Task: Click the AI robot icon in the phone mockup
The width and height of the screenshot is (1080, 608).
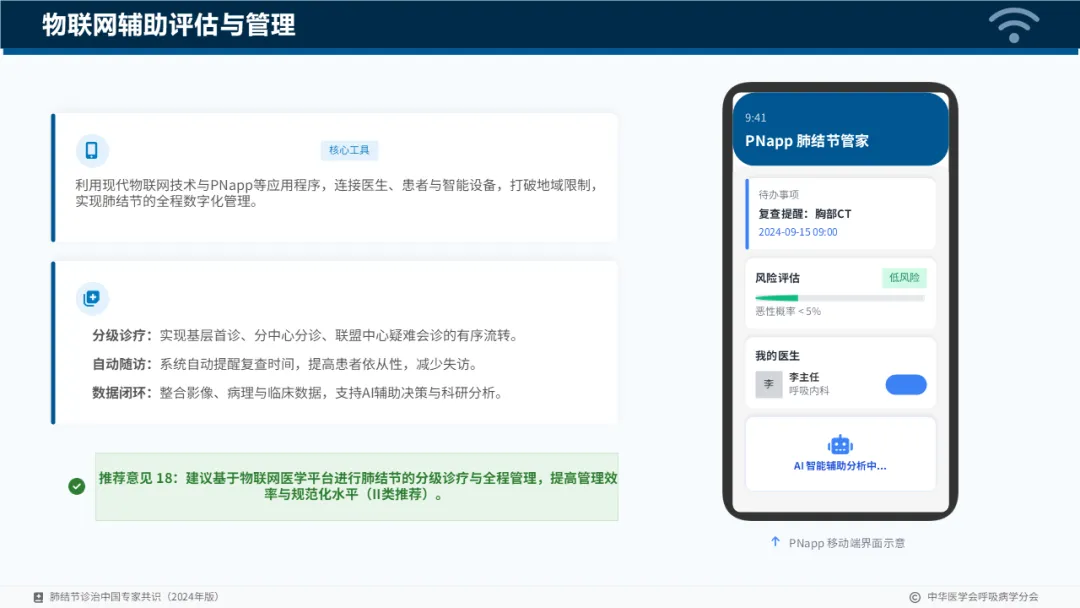Action: [840, 445]
